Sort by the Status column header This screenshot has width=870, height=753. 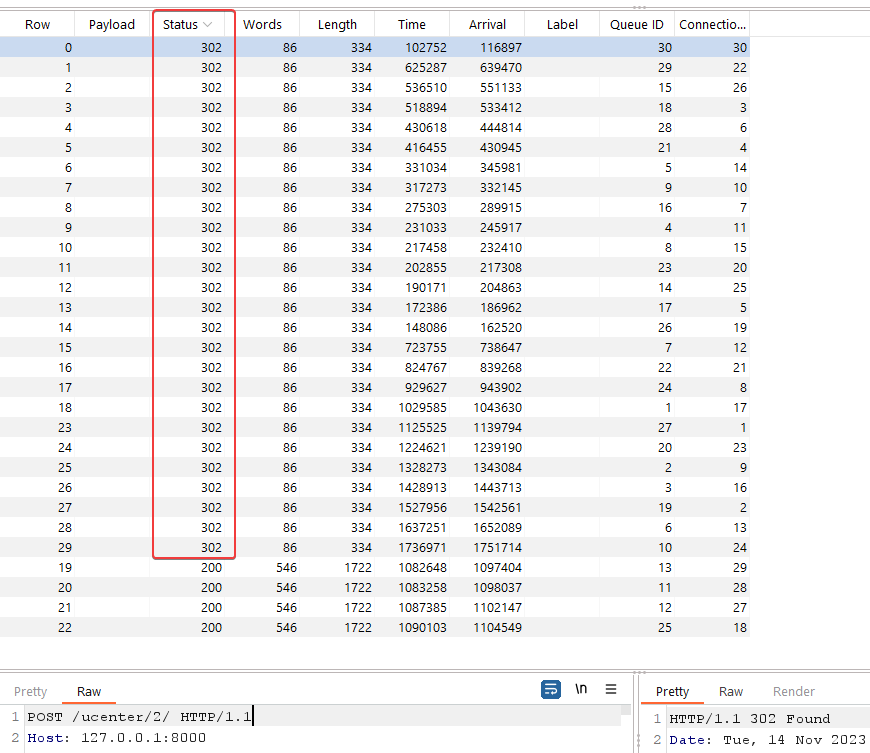188,24
